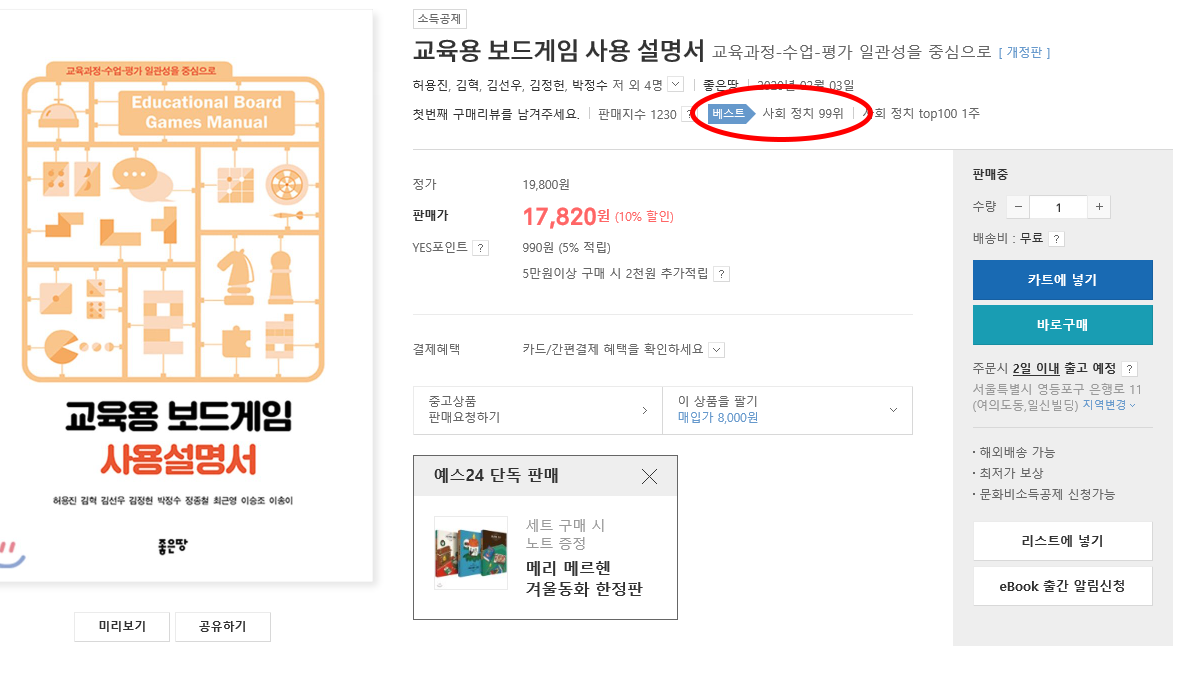Click the 미리보기 button under the cover
Screen dimensions: 1191x686
pyautogui.click(x=122, y=626)
